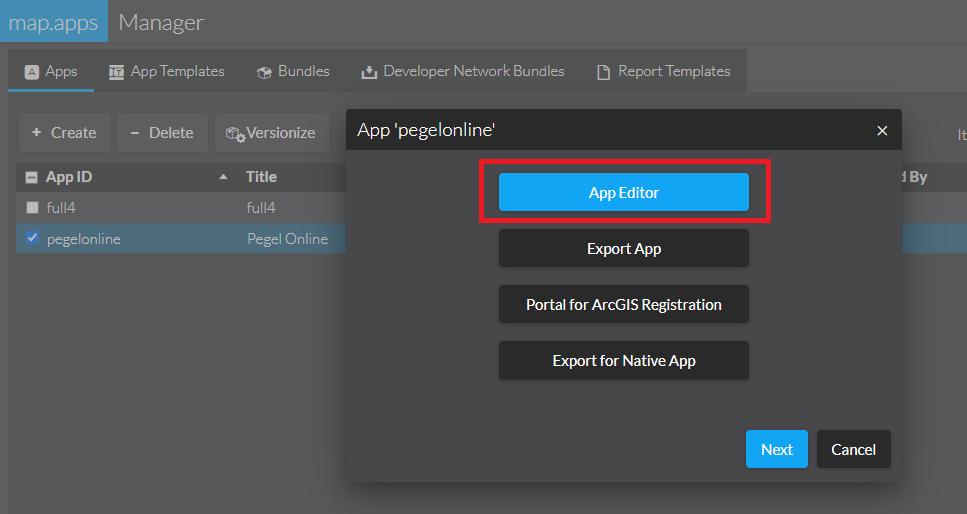Select Portal for ArcGIS Registration
The width and height of the screenshot is (967, 514).
pos(623,304)
